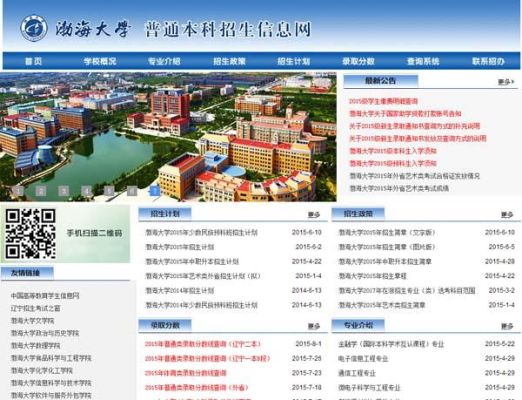The height and width of the screenshot is (400, 522).
Task: Open 渤海大学数理学院 link
Action: coord(36,346)
